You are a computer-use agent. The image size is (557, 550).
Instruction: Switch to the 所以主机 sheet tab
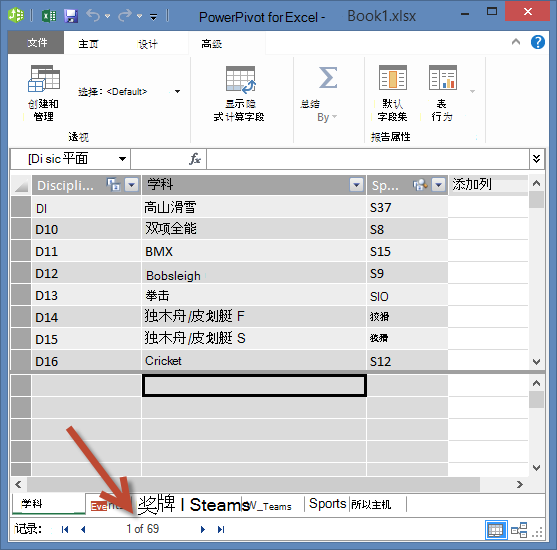pyautogui.click(x=378, y=504)
